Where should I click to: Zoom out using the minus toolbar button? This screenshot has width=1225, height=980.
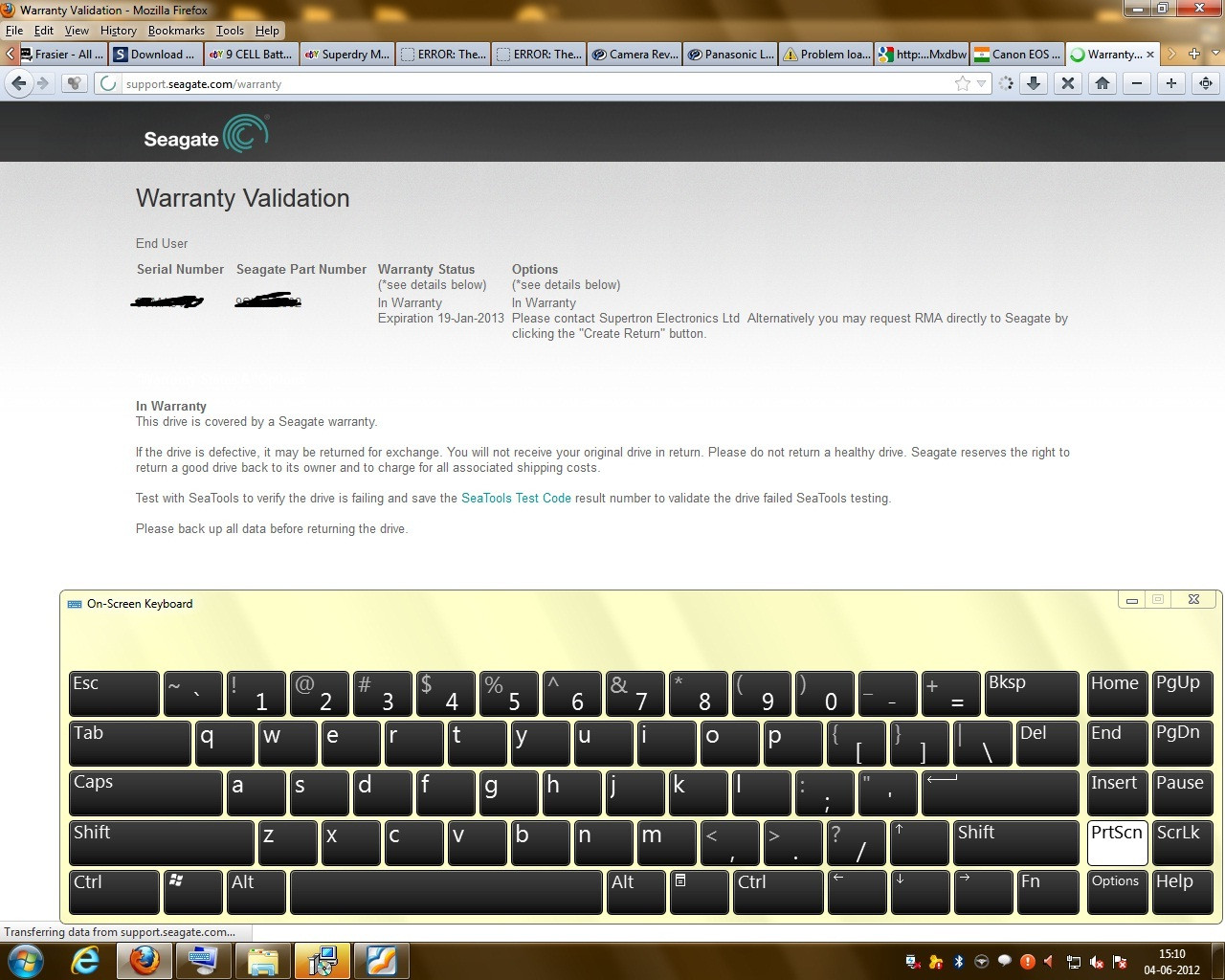(1137, 83)
